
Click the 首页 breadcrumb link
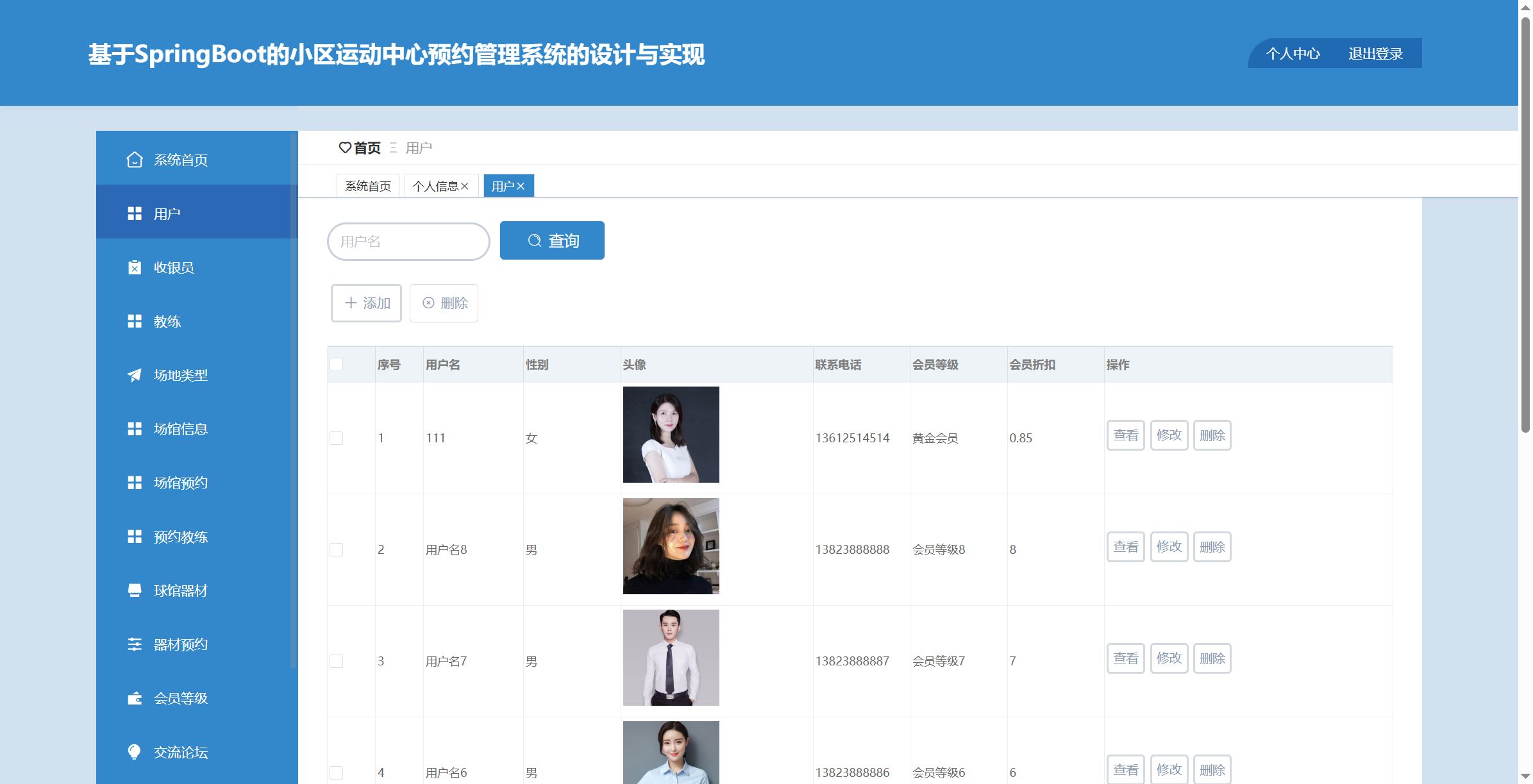(367, 148)
